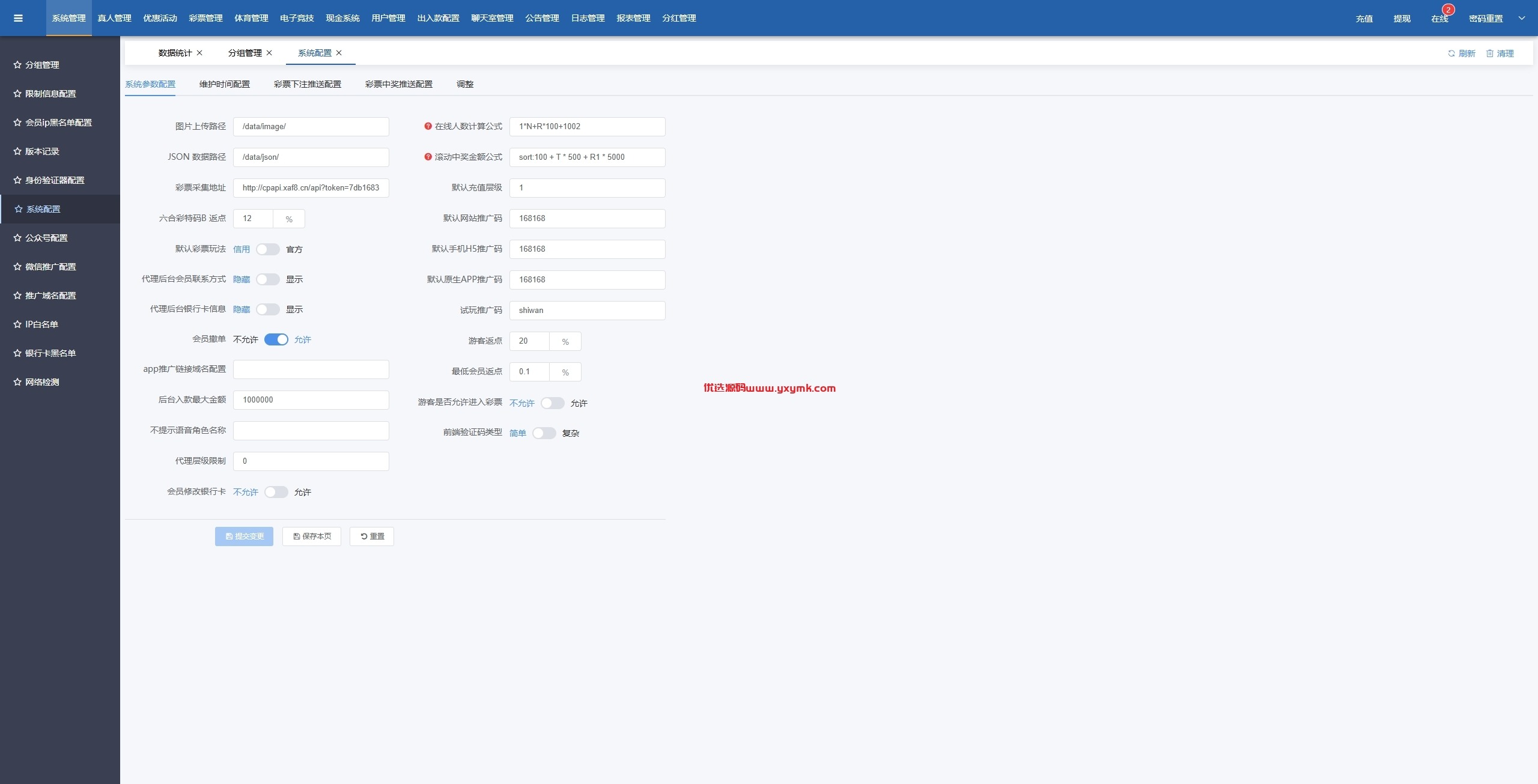The image size is (1538, 784).
Task: Open 提现 link in the header
Action: tap(1402, 19)
